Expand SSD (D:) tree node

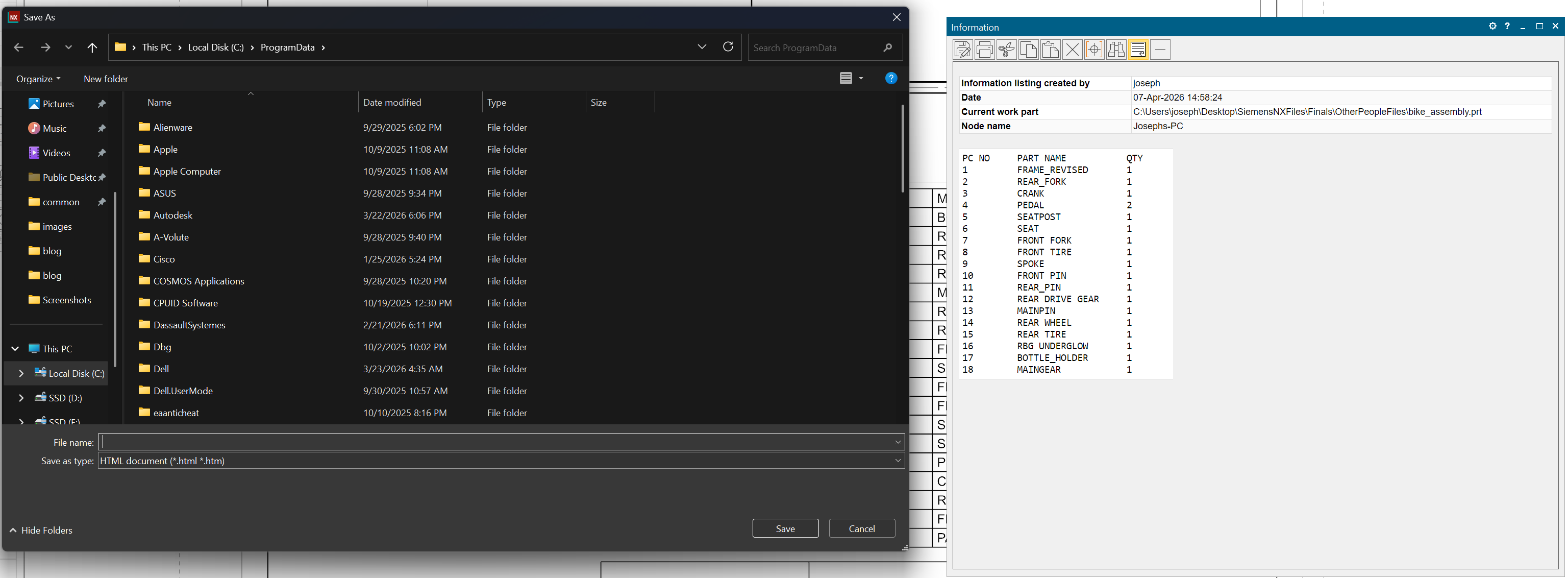(x=21, y=398)
